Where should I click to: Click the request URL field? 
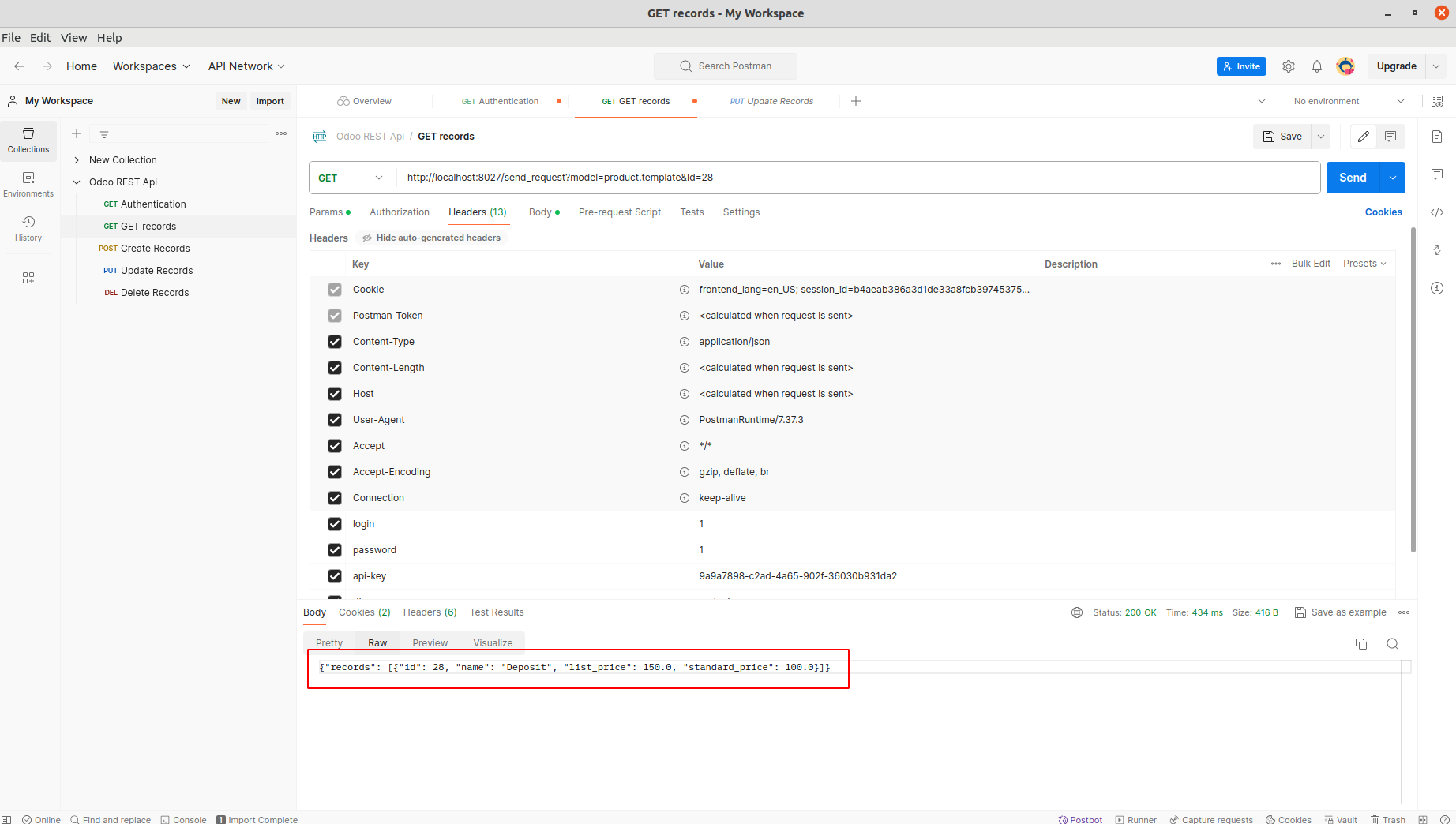857,178
